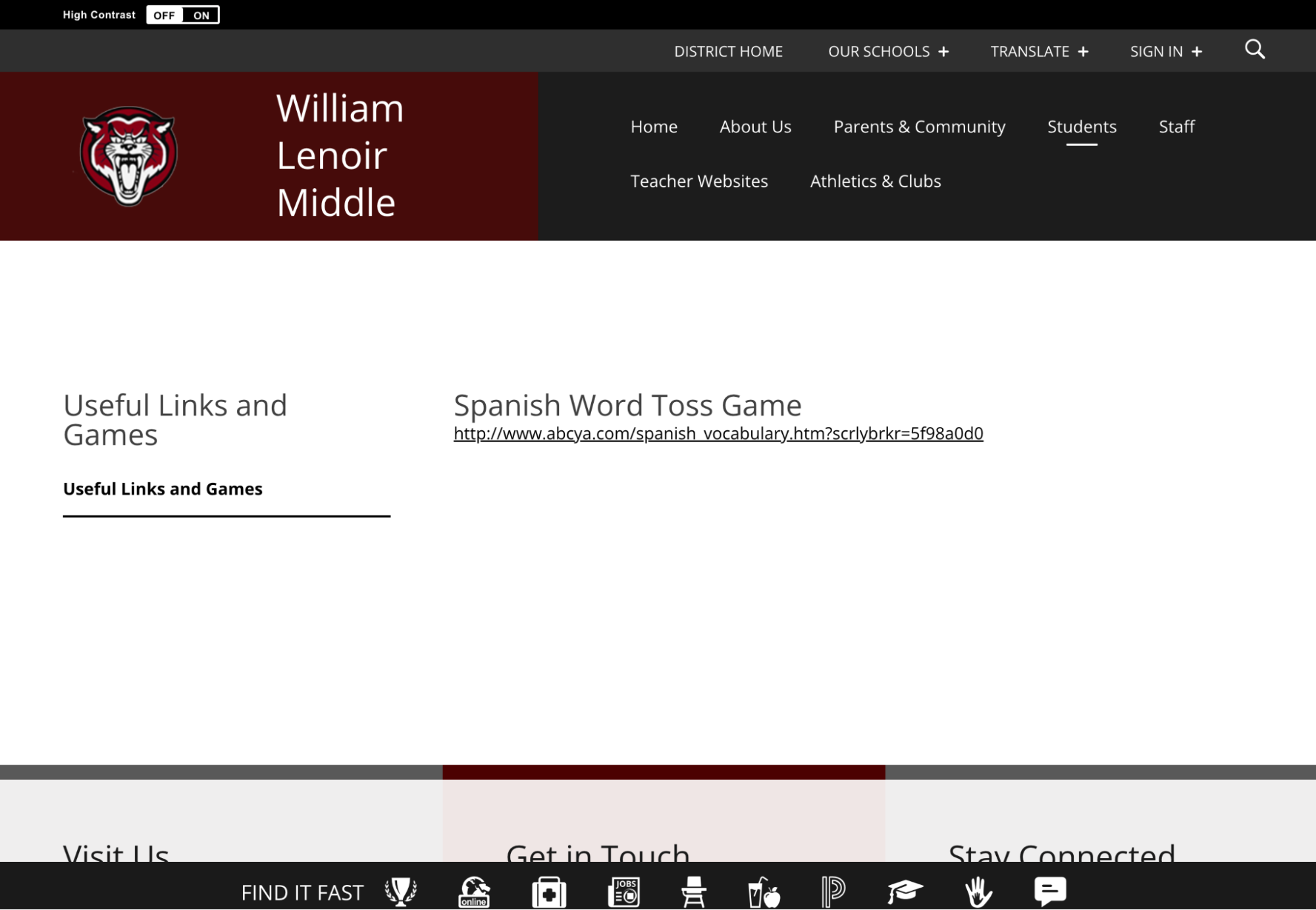Click the first aid kit icon
Screen dimensions: 1316x910
pyautogui.click(x=549, y=892)
